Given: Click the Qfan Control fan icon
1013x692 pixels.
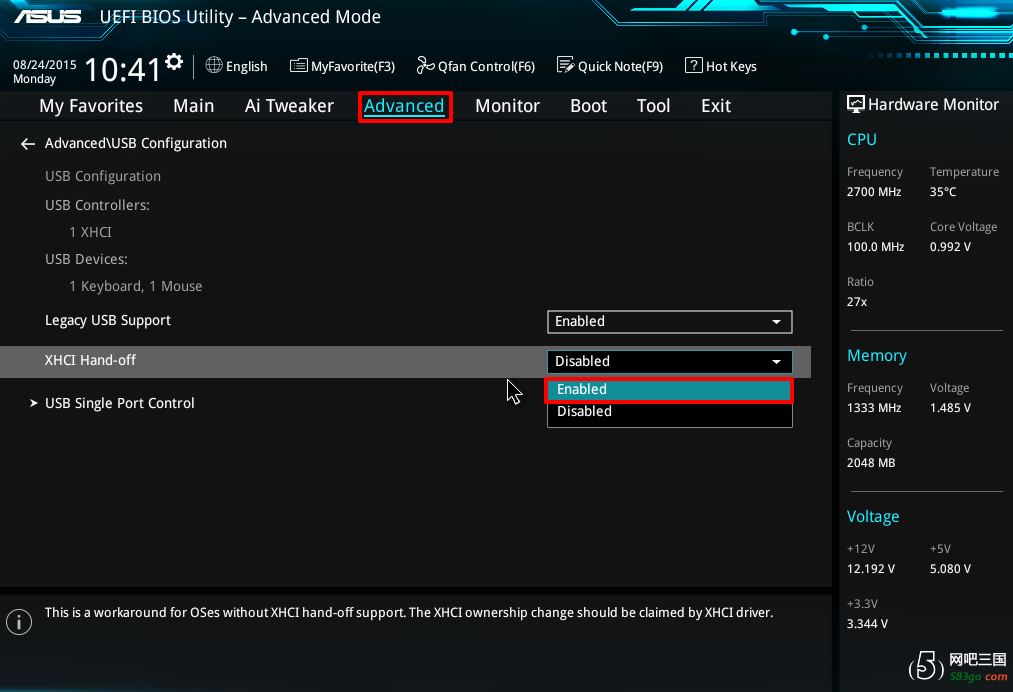Looking at the screenshot, I should (426, 65).
